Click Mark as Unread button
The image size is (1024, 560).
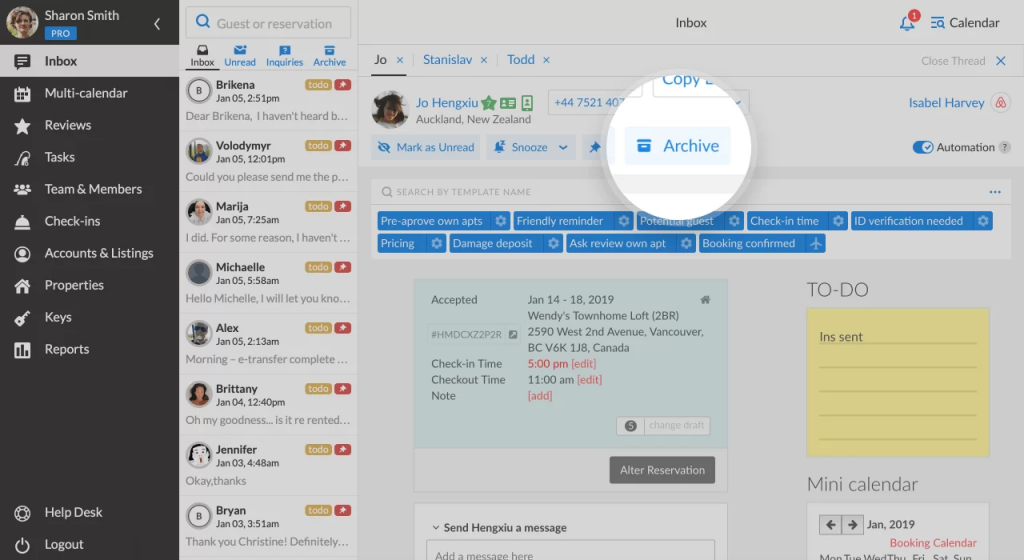pyautogui.click(x=426, y=147)
